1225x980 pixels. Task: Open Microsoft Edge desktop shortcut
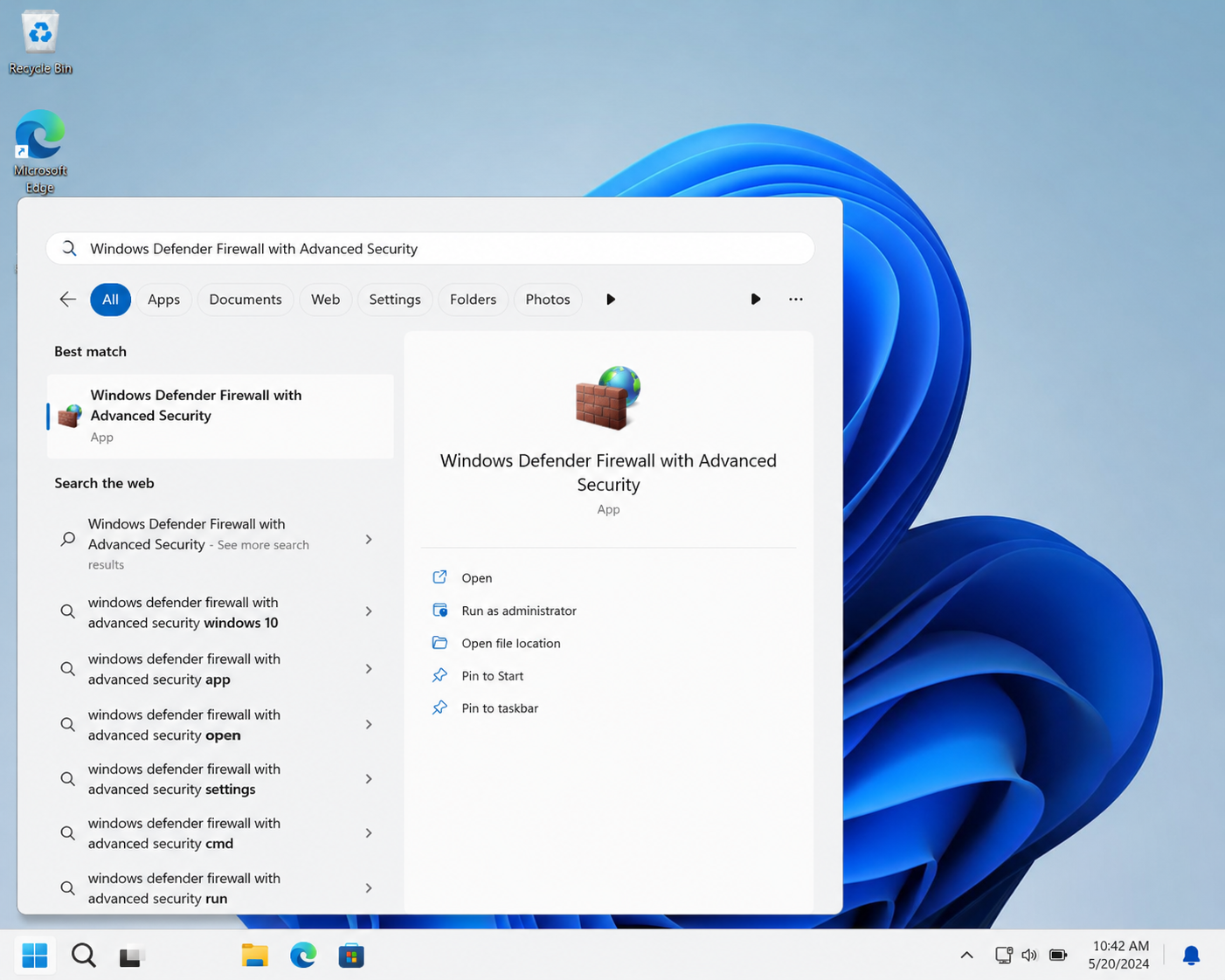pyautogui.click(x=40, y=151)
